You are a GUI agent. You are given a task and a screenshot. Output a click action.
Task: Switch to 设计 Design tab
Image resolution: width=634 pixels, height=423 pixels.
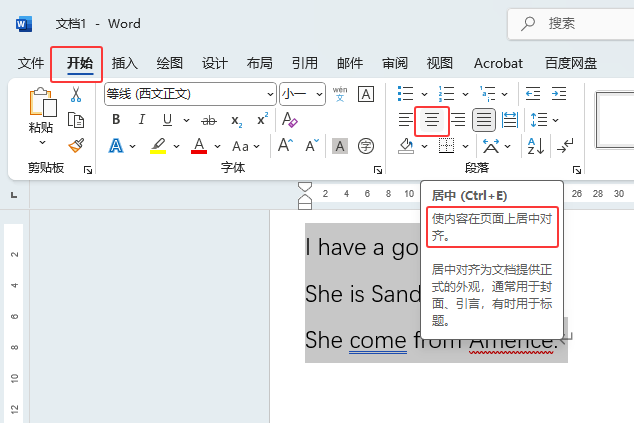215,63
